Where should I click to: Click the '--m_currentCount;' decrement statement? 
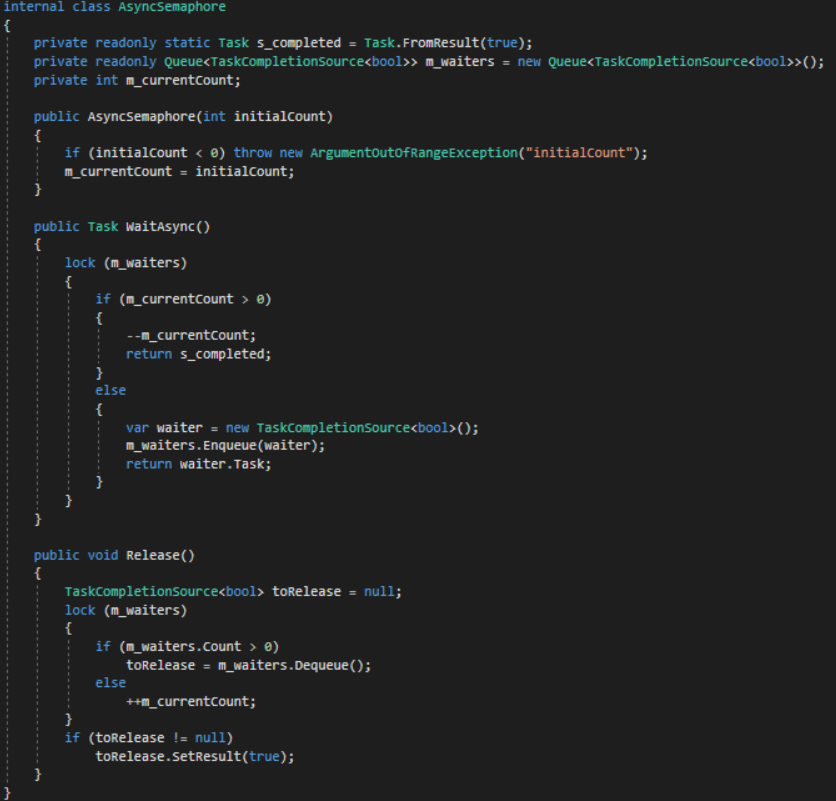191,335
